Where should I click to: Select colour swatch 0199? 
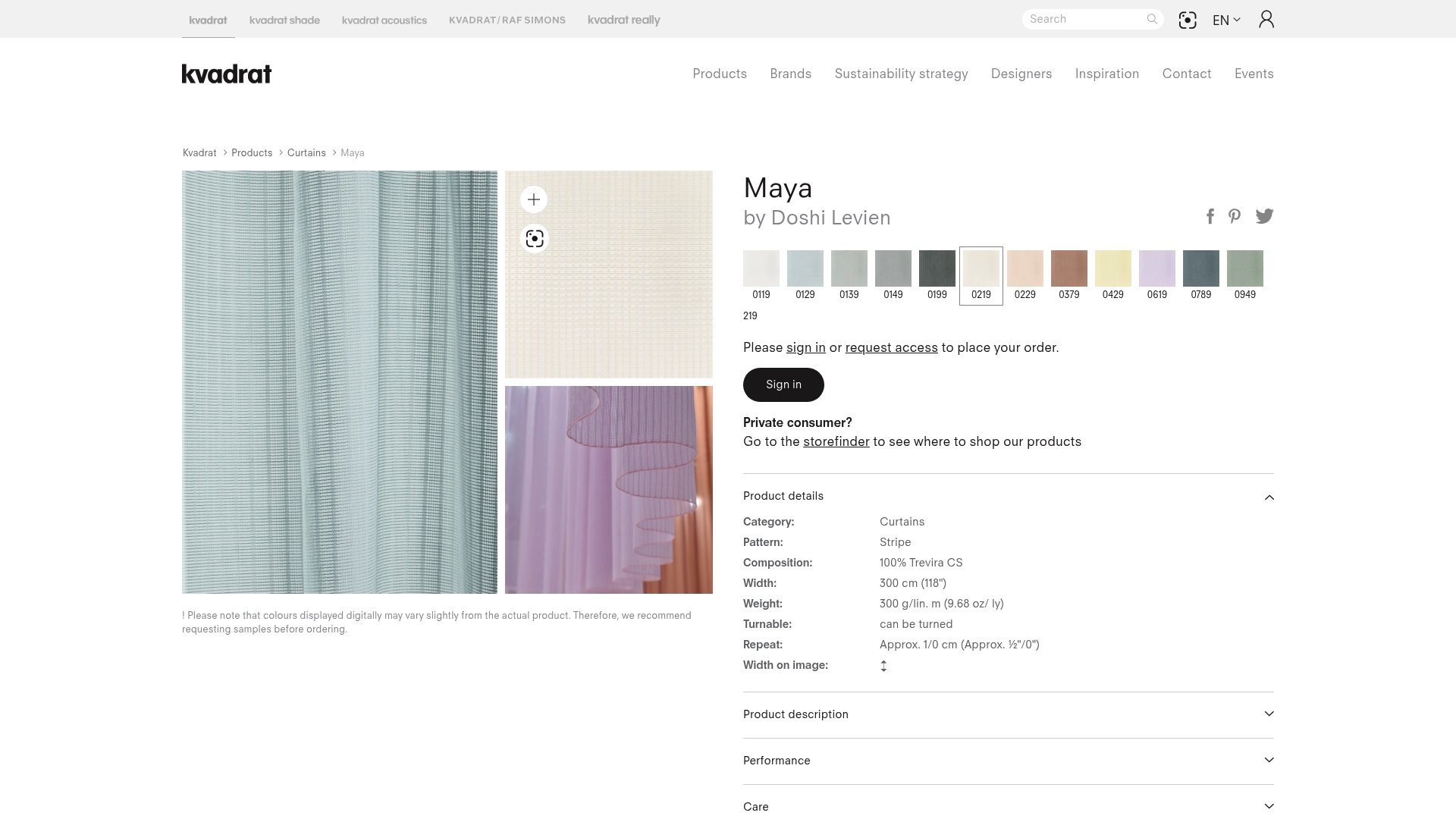tap(937, 268)
